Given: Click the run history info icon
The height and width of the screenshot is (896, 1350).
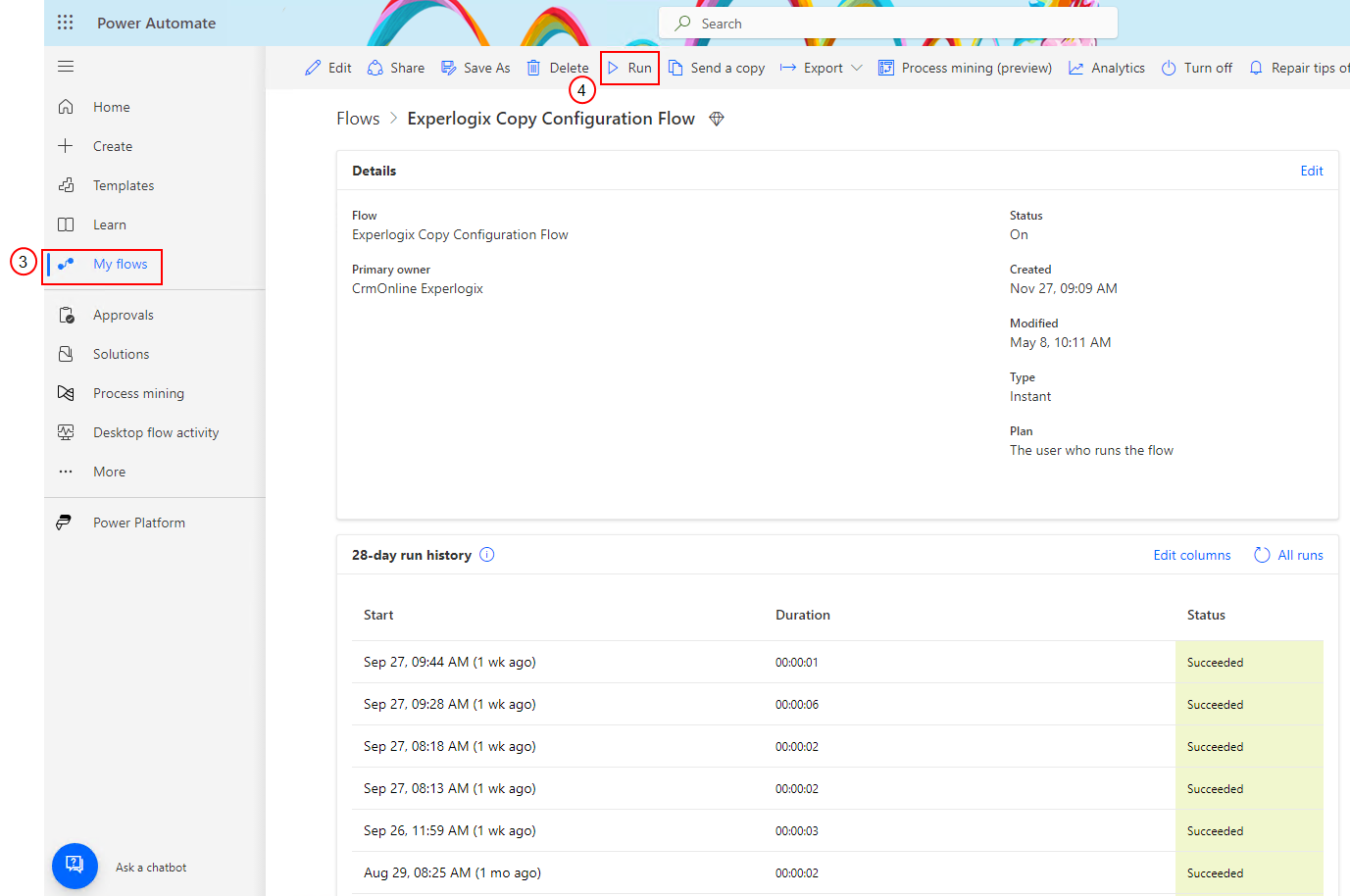Looking at the screenshot, I should click(487, 555).
